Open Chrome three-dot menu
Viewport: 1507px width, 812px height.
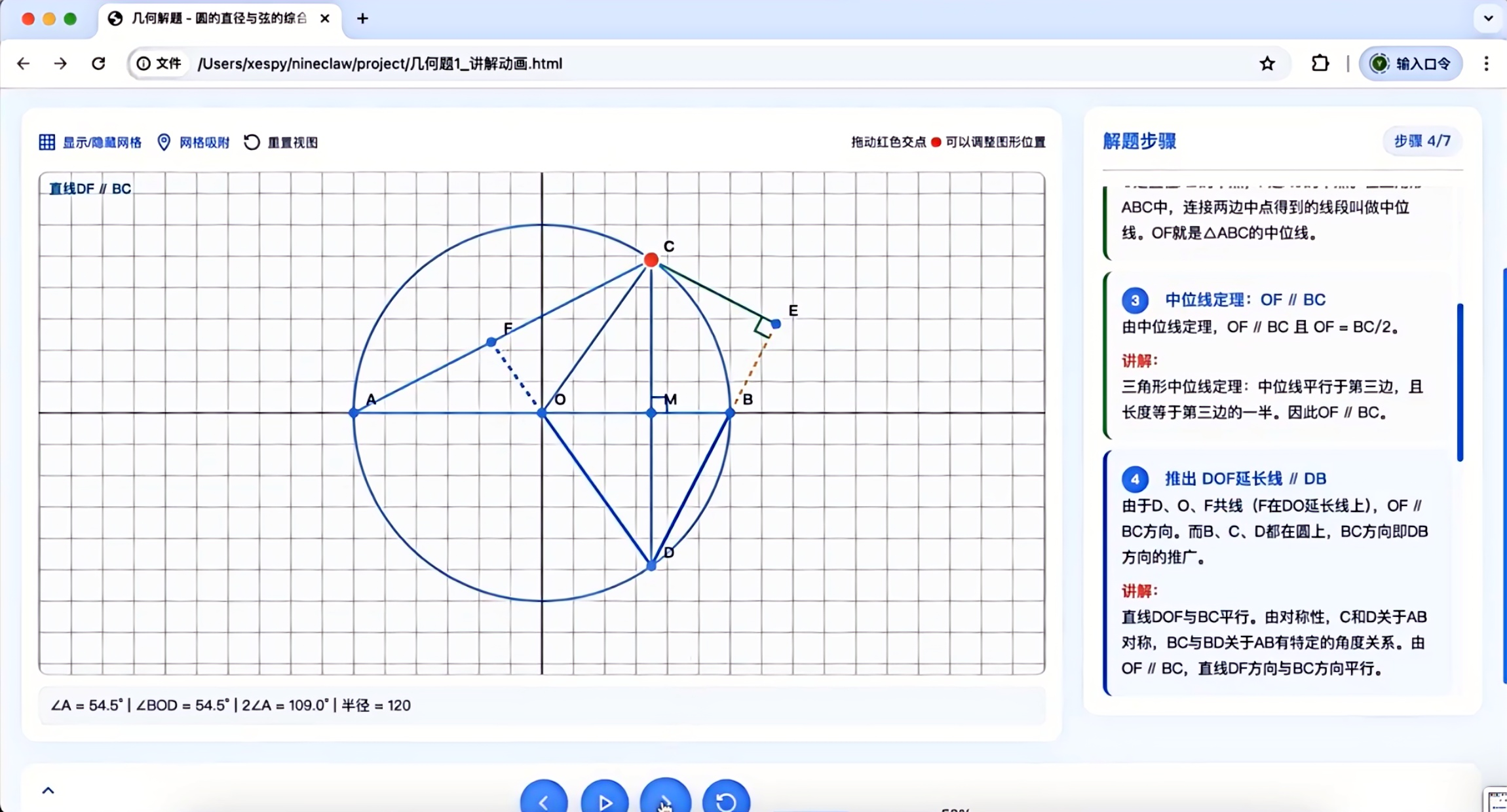coord(1486,64)
